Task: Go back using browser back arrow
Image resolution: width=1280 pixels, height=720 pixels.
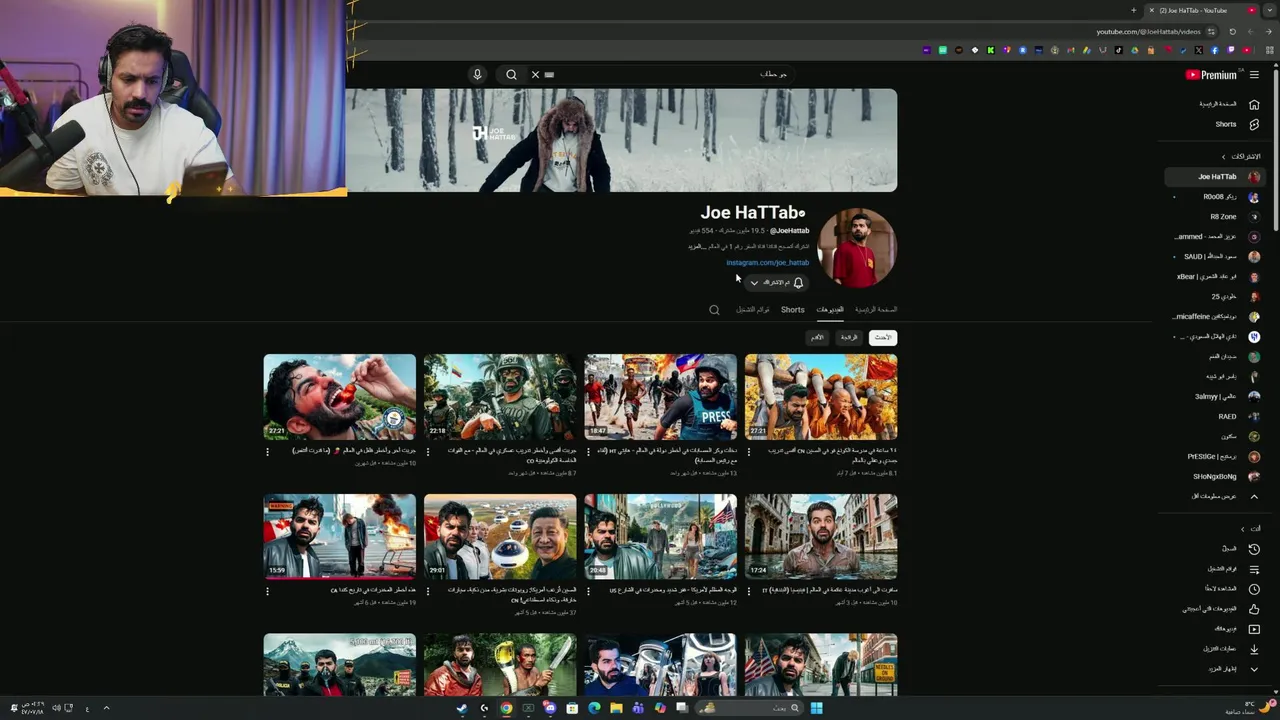Action: pos(1268,32)
